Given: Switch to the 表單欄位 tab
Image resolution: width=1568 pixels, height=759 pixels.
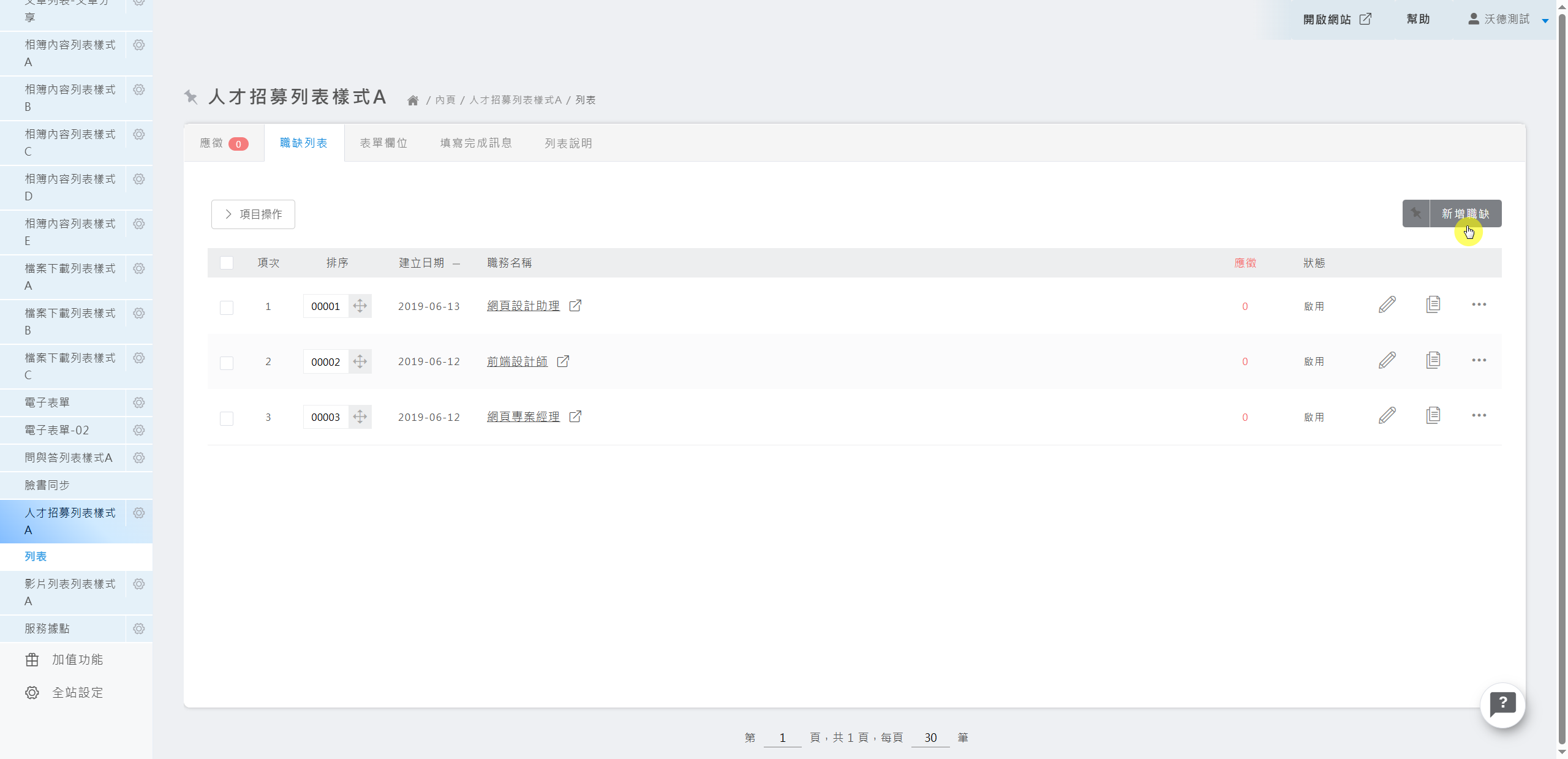Looking at the screenshot, I should [x=383, y=143].
